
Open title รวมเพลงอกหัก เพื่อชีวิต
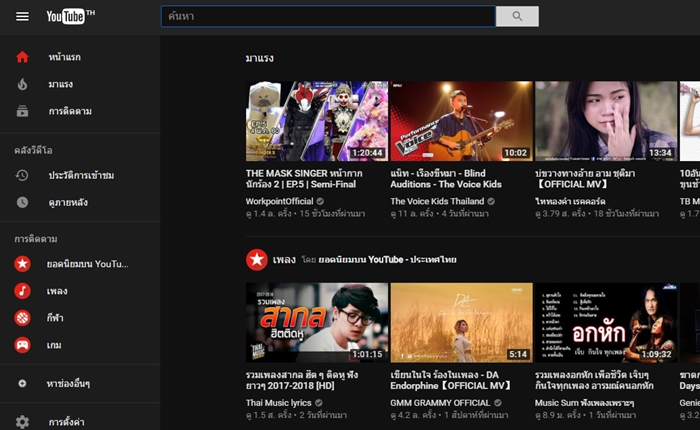[x=594, y=380]
